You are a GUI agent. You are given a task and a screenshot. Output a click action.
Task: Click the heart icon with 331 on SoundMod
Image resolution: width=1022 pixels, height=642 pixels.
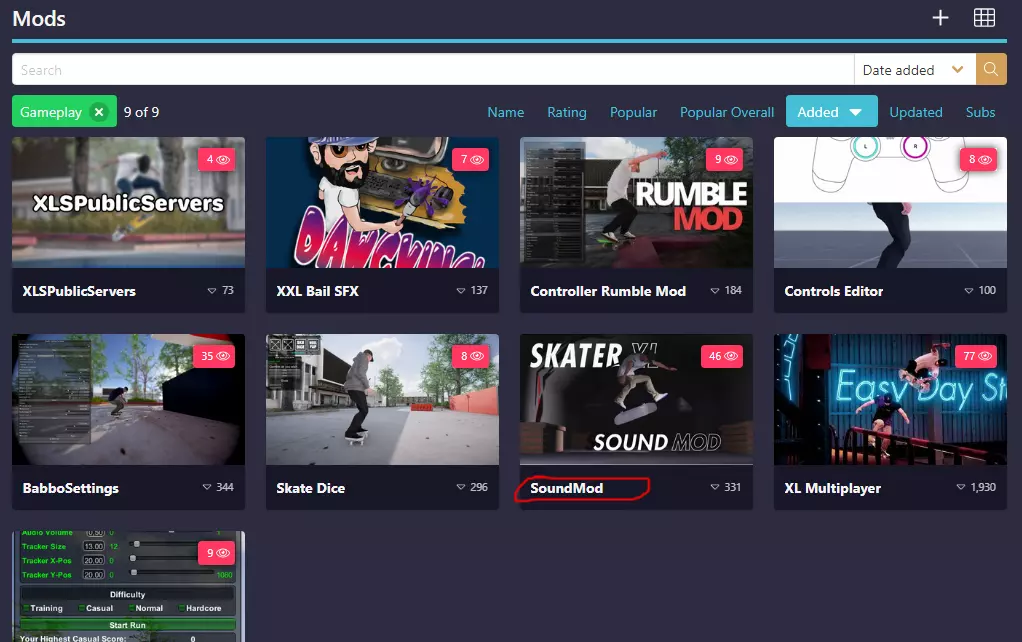pos(714,488)
